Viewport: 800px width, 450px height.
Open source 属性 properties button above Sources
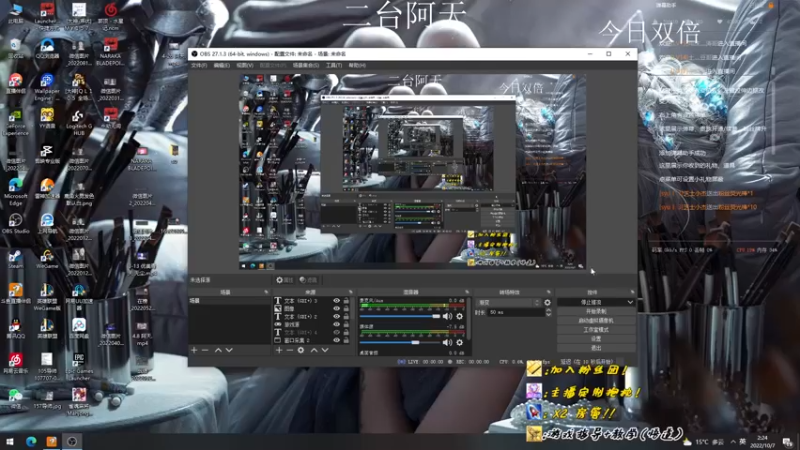click(x=285, y=280)
